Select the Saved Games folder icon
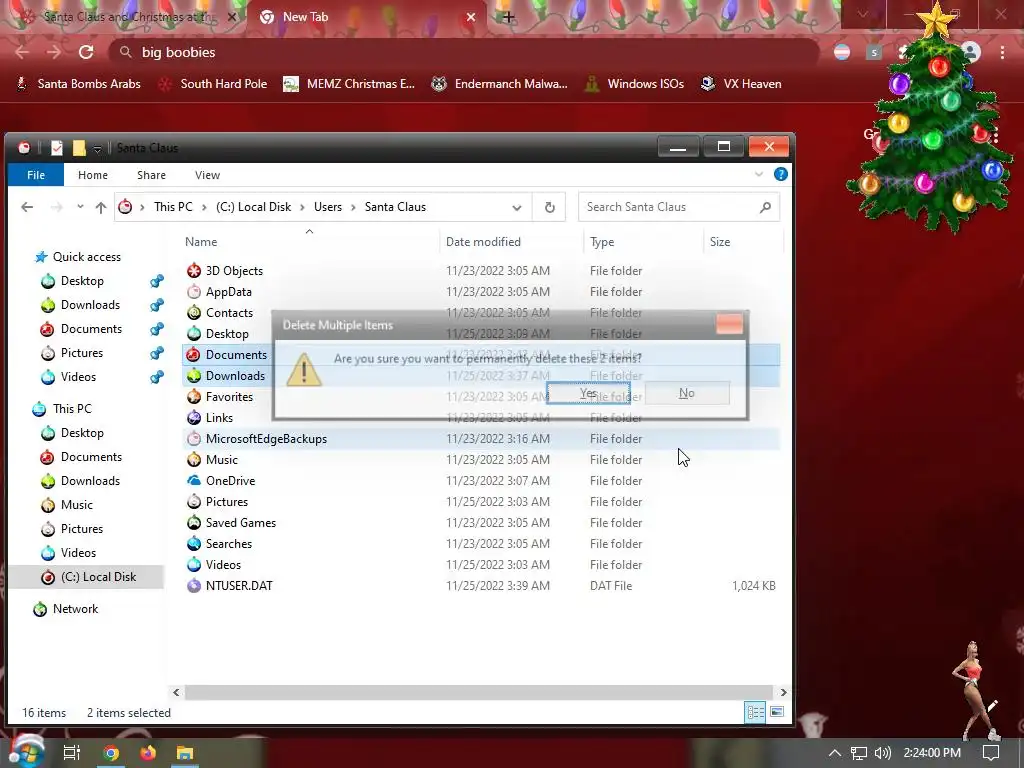The height and width of the screenshot is (768, 1024). [194, 523]
